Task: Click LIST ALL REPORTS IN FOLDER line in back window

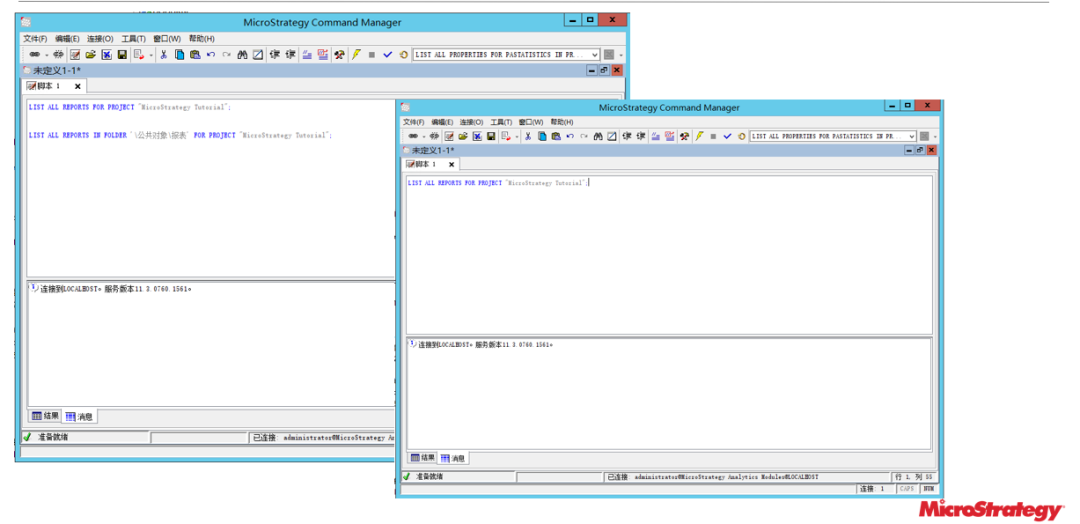Action: click(180, 136)
